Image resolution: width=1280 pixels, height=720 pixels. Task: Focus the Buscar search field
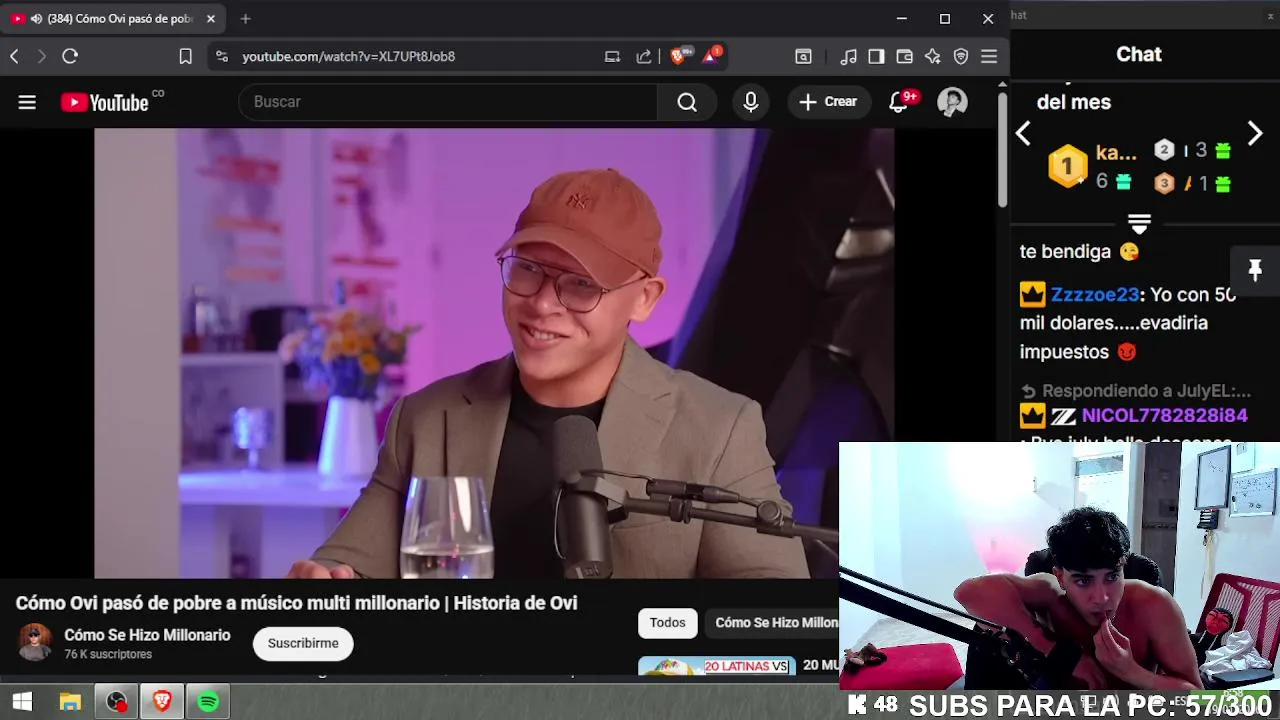point(448,102)
